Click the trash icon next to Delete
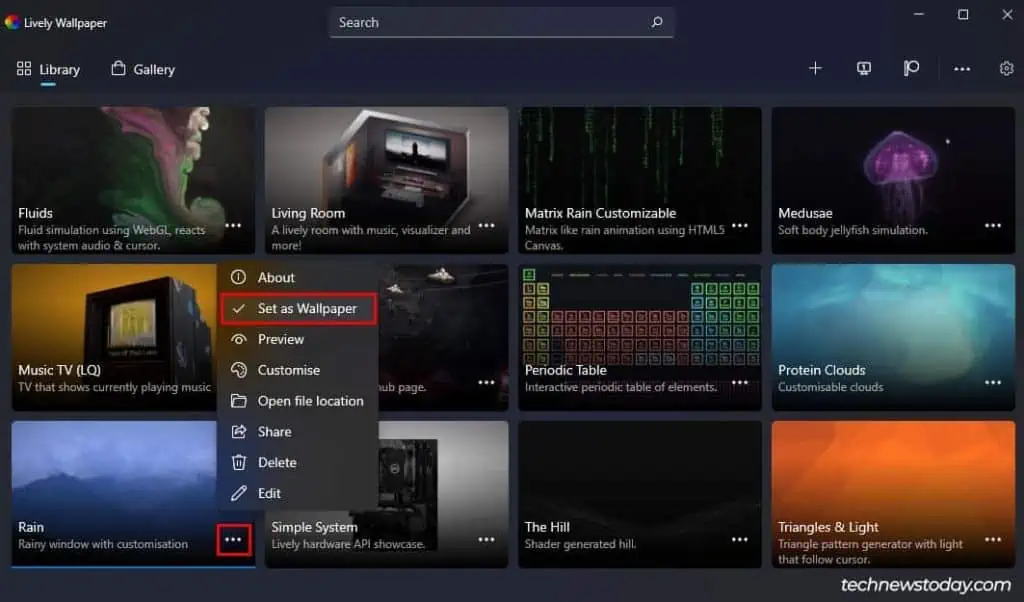The width and height of the screenshot is (1024, 602). pyautogui.click(x=239, y=462)
